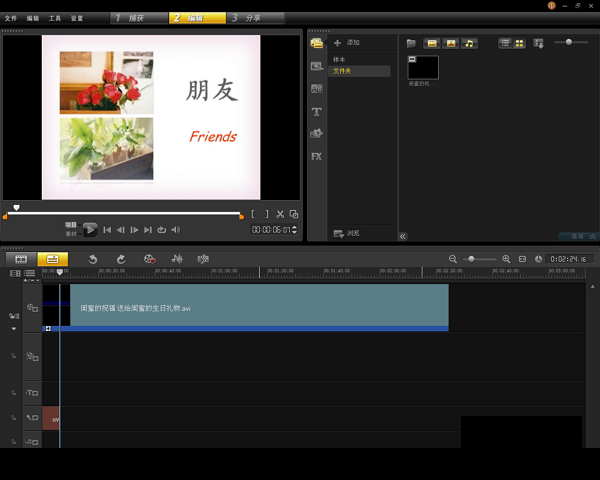This screenshot has width=600, height=480.
Task: Jump to the start (Home)
Action: click(x=107, y=230)
